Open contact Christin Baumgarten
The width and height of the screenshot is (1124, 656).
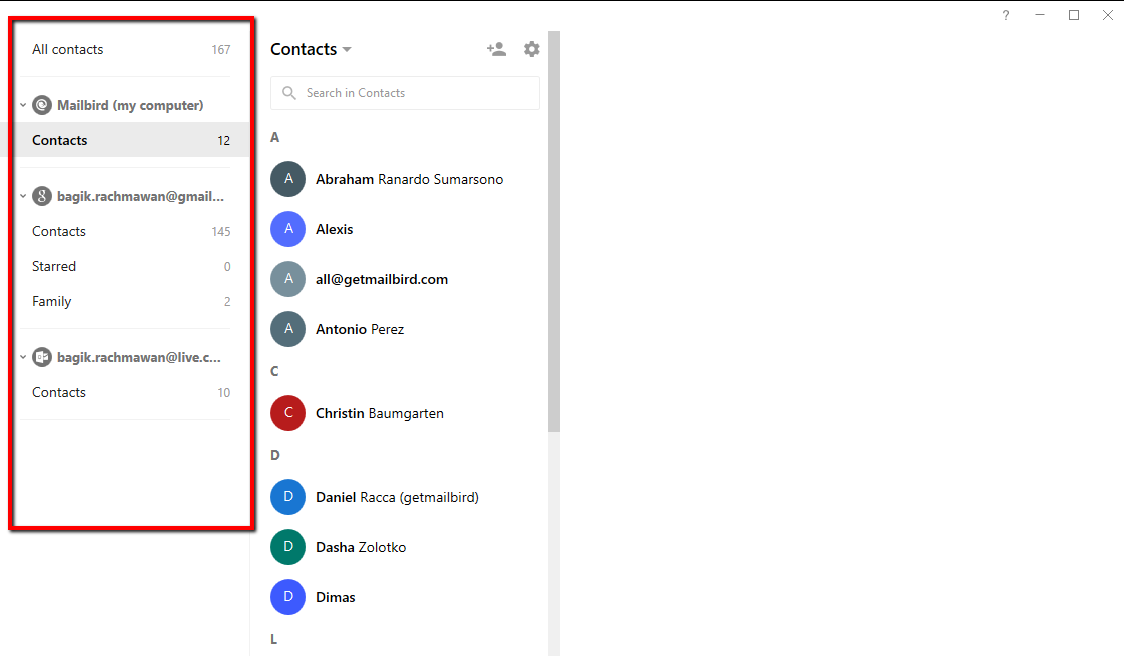380,414
